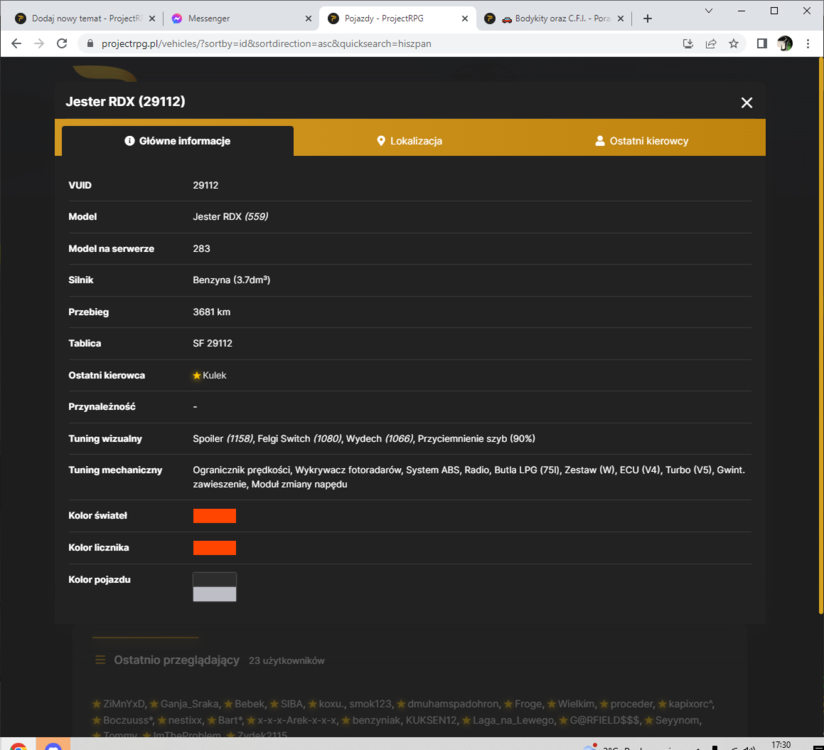Click the Messenger tab favicon
The height and width of the screenshot is (750, 824).
(x=177, y=18)
